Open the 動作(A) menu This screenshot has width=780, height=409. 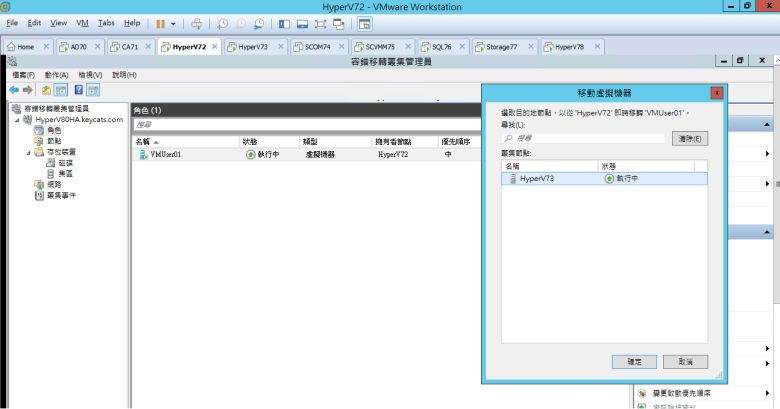pyautogui.click(x=56, y=75)
